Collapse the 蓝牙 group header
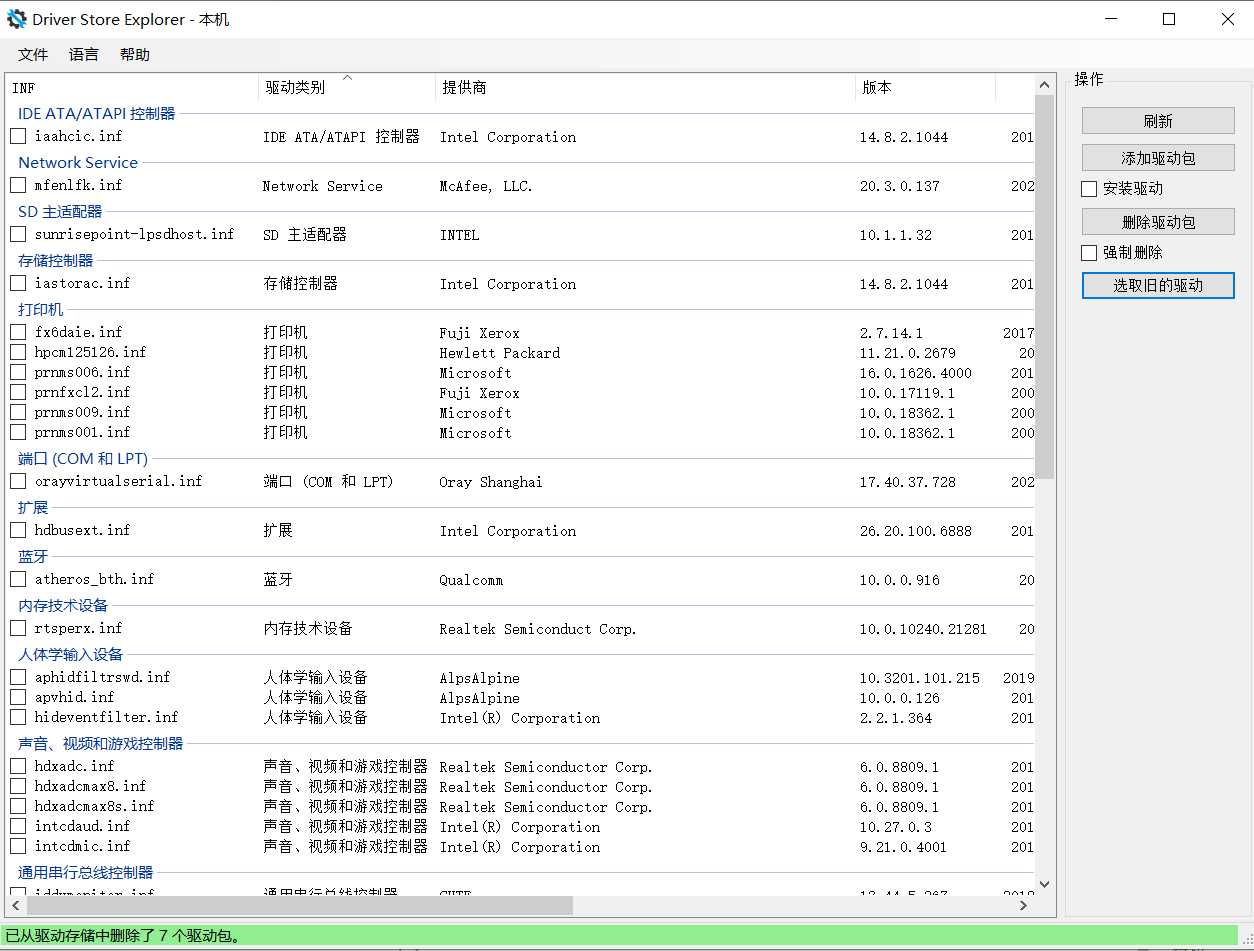The width and height of the screenshot is (1254, 951). (33, 556)
